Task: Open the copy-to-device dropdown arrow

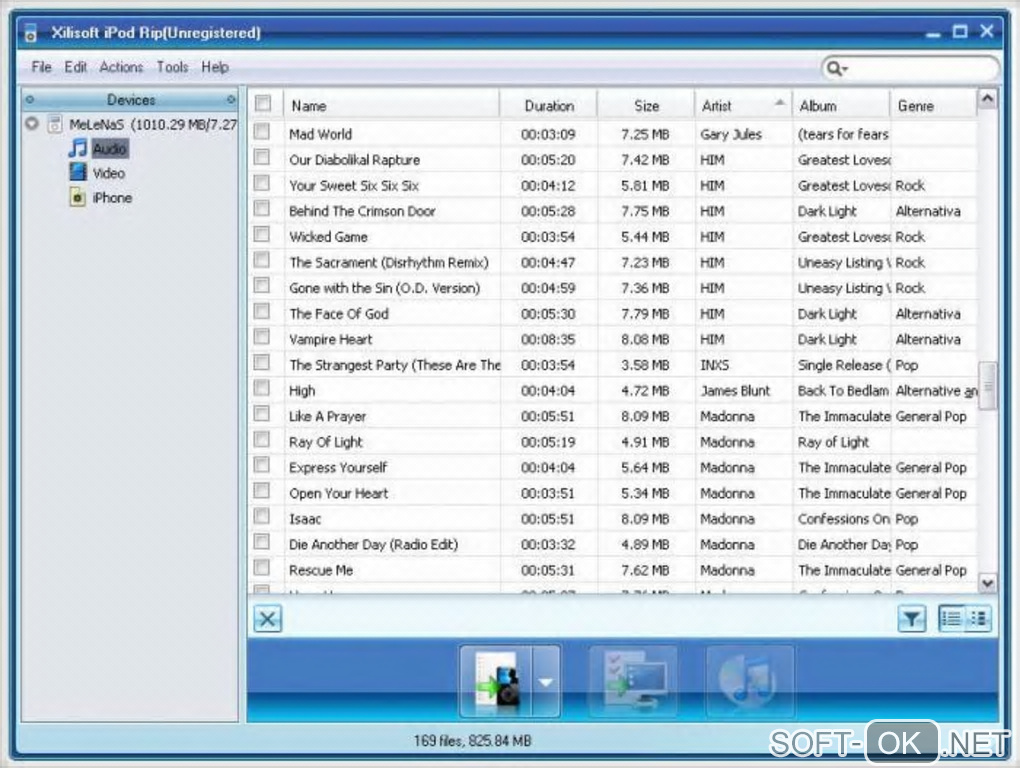Action: pos(546,682)
